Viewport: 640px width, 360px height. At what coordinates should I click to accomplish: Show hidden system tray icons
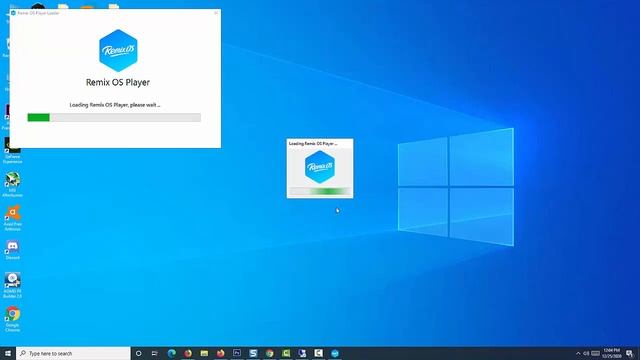(578, 353)
